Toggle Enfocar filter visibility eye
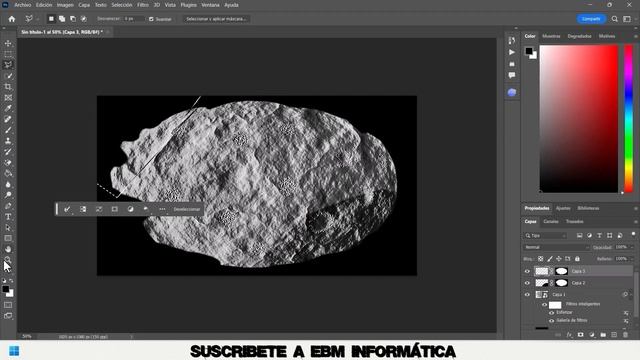Viewport: 640px width, 360px height. [x=551, y=313]
